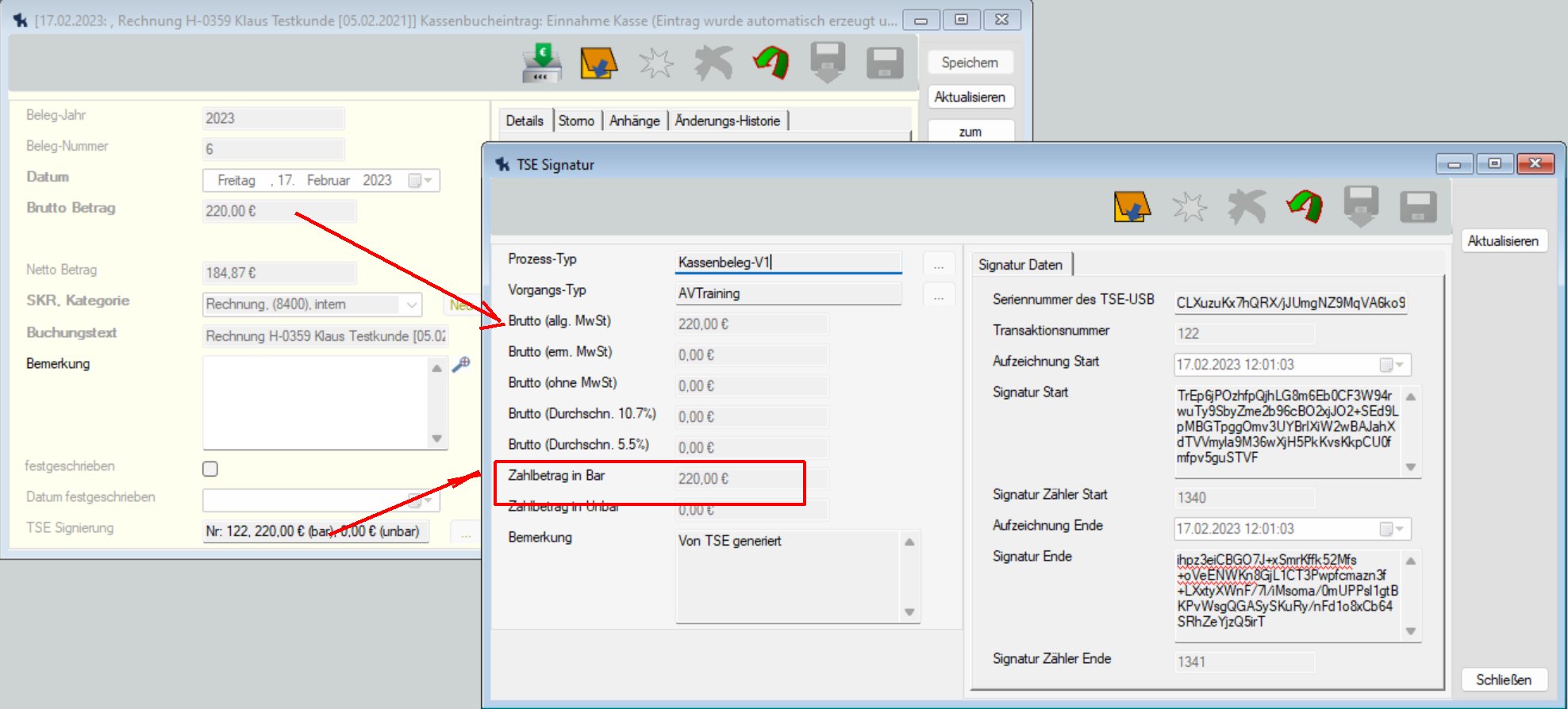Image resolution: width=1568 pixels, height=709 pixels.
Task: Open the Aufzeichnung Start date picker
Action: (x=1393, y=365)
